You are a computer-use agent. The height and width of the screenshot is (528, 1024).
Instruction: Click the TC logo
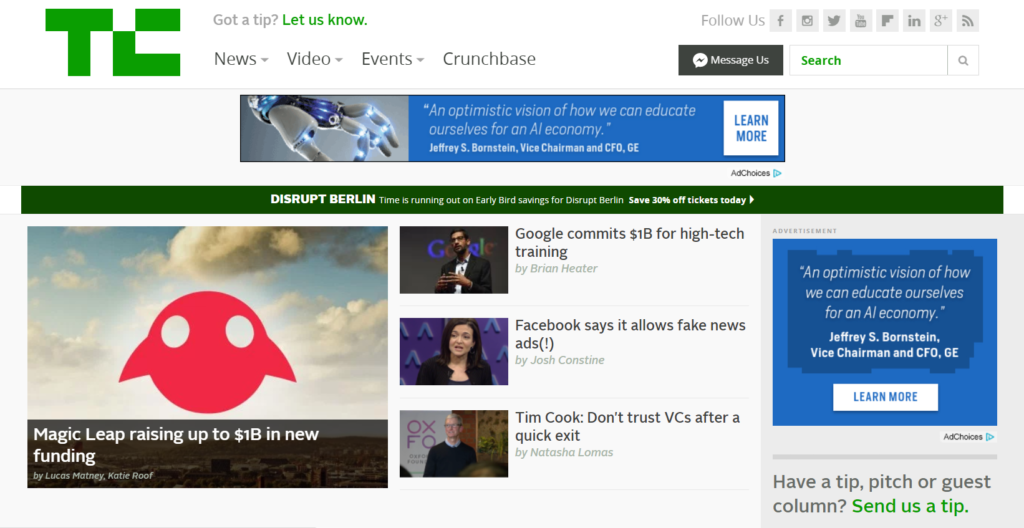coord(112,42)
